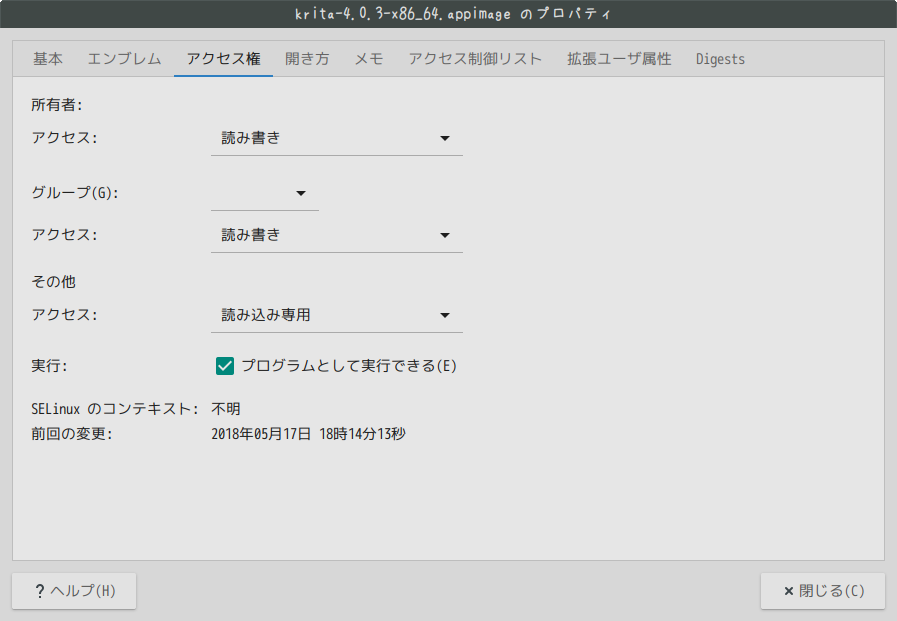Open the アクセス制御リスト tab
Screen dimensions: 897x621
475,59
